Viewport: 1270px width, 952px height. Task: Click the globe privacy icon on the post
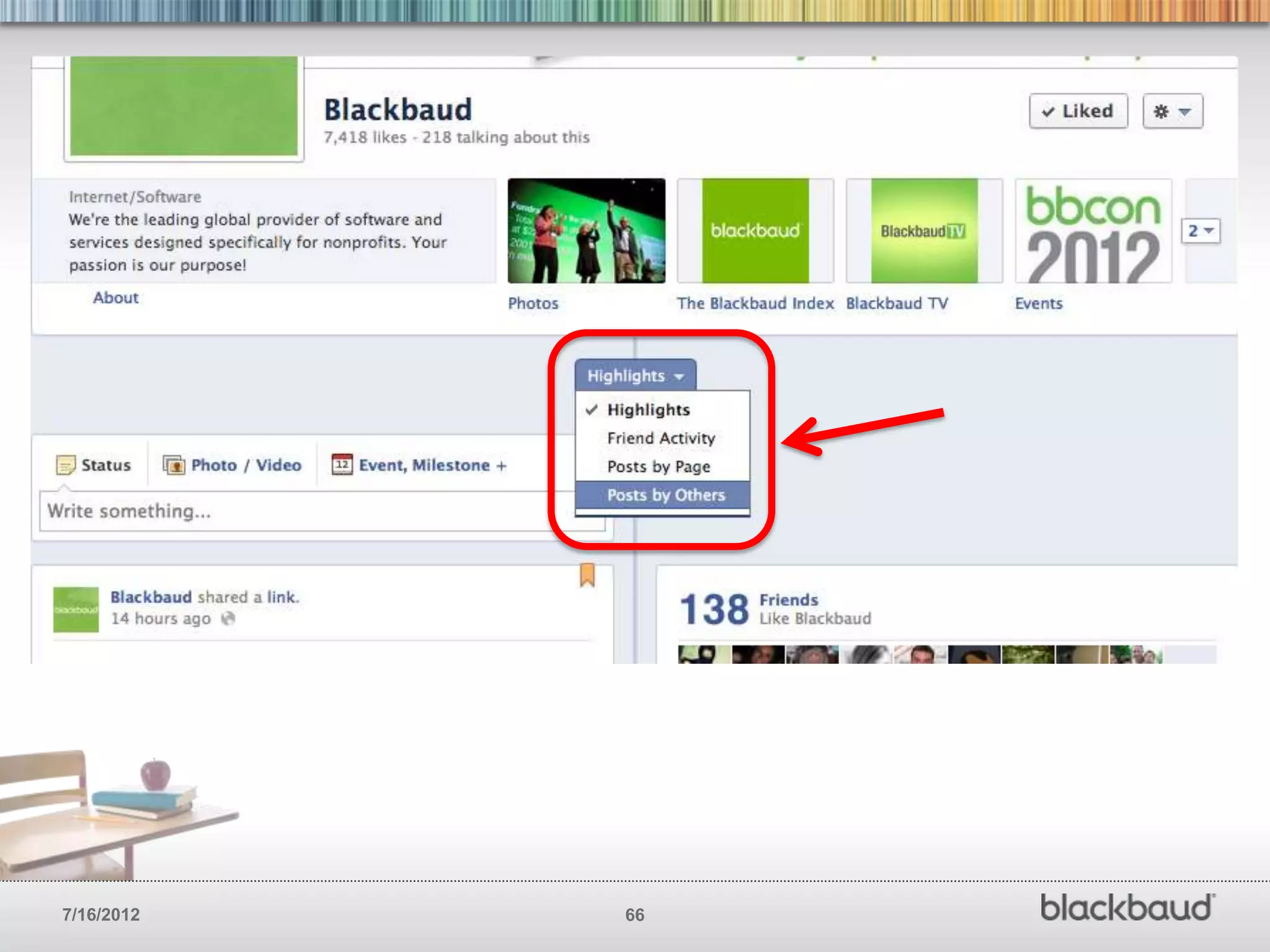tap(228, 619)
